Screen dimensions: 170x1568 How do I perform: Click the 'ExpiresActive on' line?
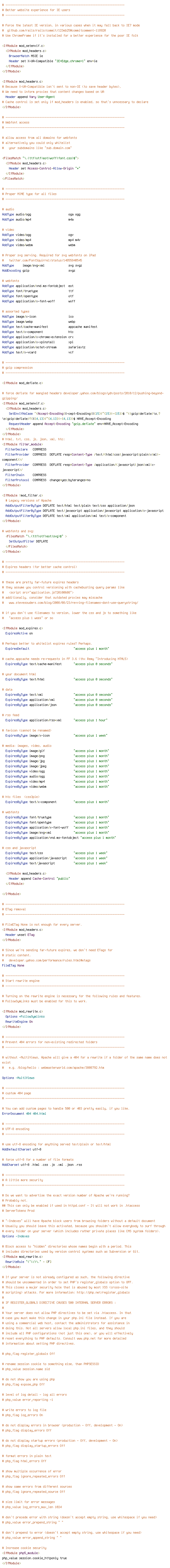click(20, 633)
